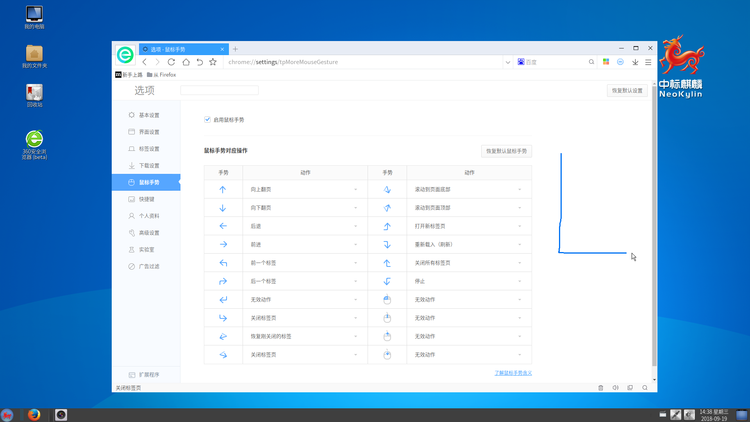Open 基本设置 in the sidebar
Image resolution: width=750 pixels, height=422 pixels.
[146, 115]
